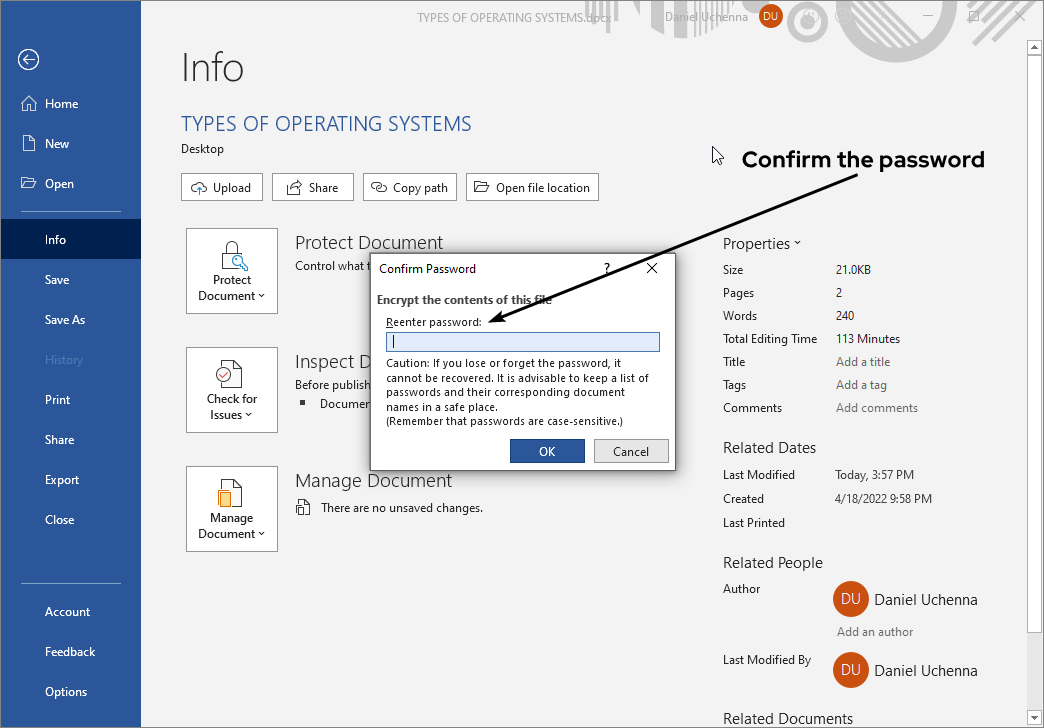Click the Share arrow icon

[294, 187]
